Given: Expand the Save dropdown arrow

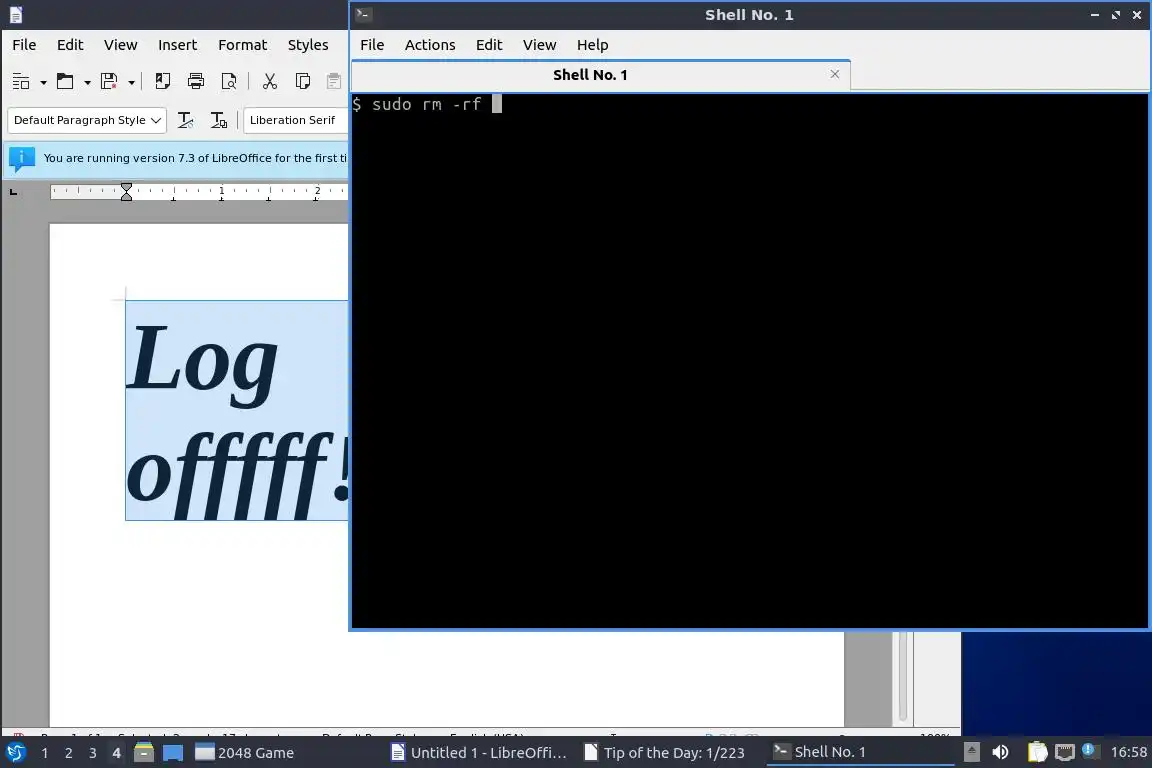Looking at the screenshot, I should pyautogui.click(x=132, y=82).
